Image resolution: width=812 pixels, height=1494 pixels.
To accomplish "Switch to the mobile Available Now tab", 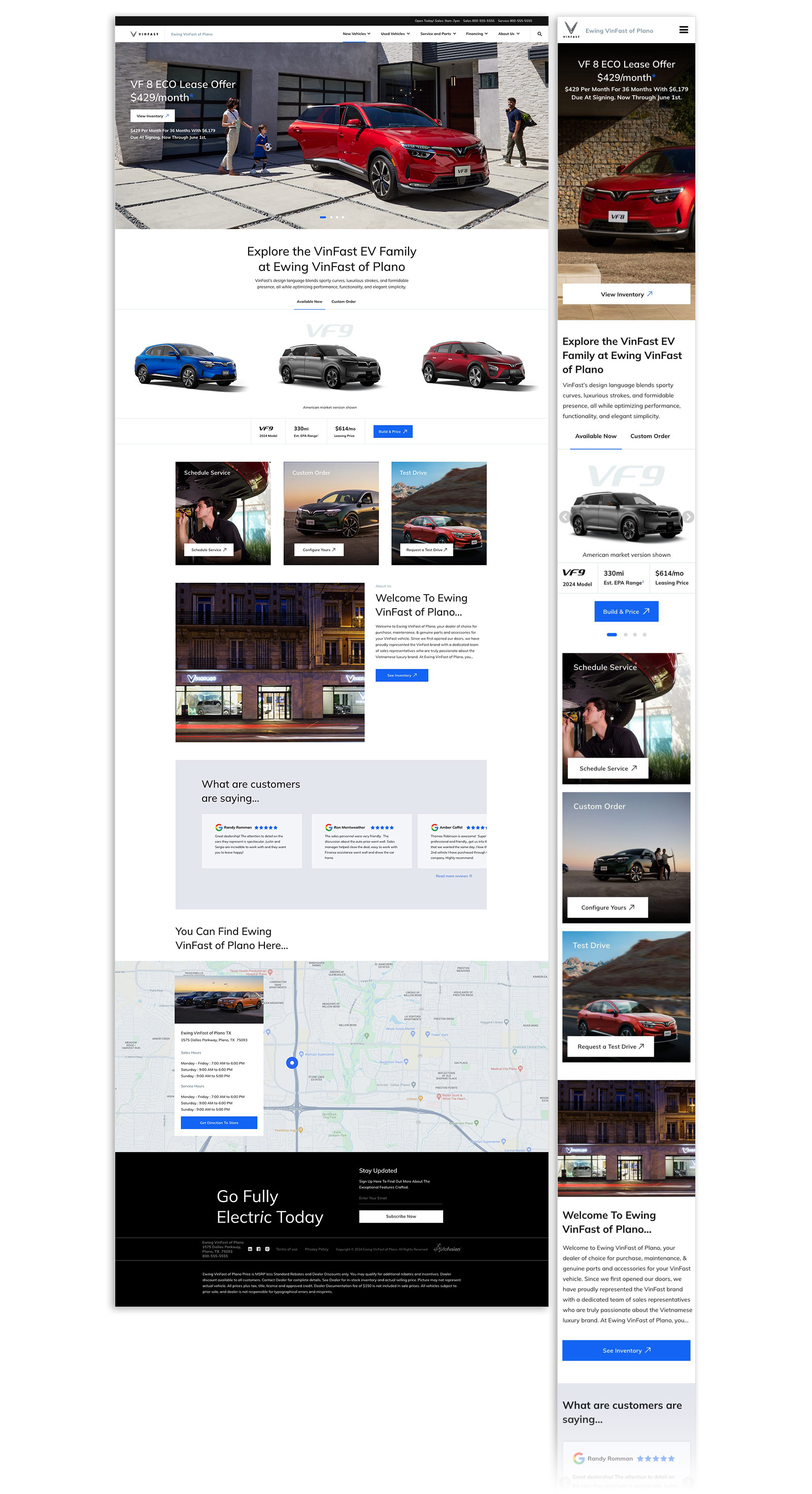I will [596, 436].
